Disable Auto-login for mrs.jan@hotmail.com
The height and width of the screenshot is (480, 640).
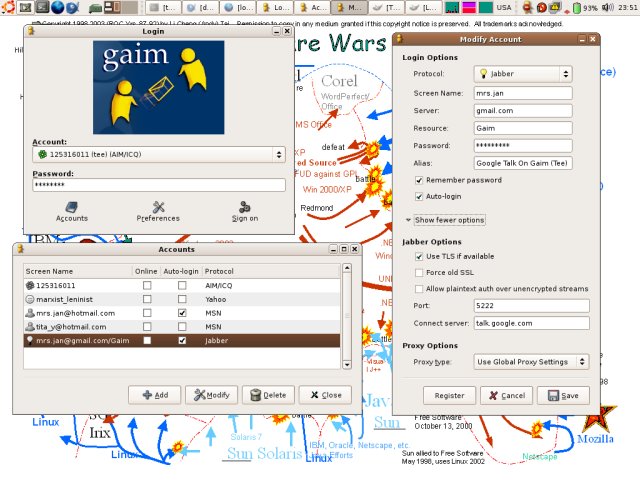tap(182, 313)
